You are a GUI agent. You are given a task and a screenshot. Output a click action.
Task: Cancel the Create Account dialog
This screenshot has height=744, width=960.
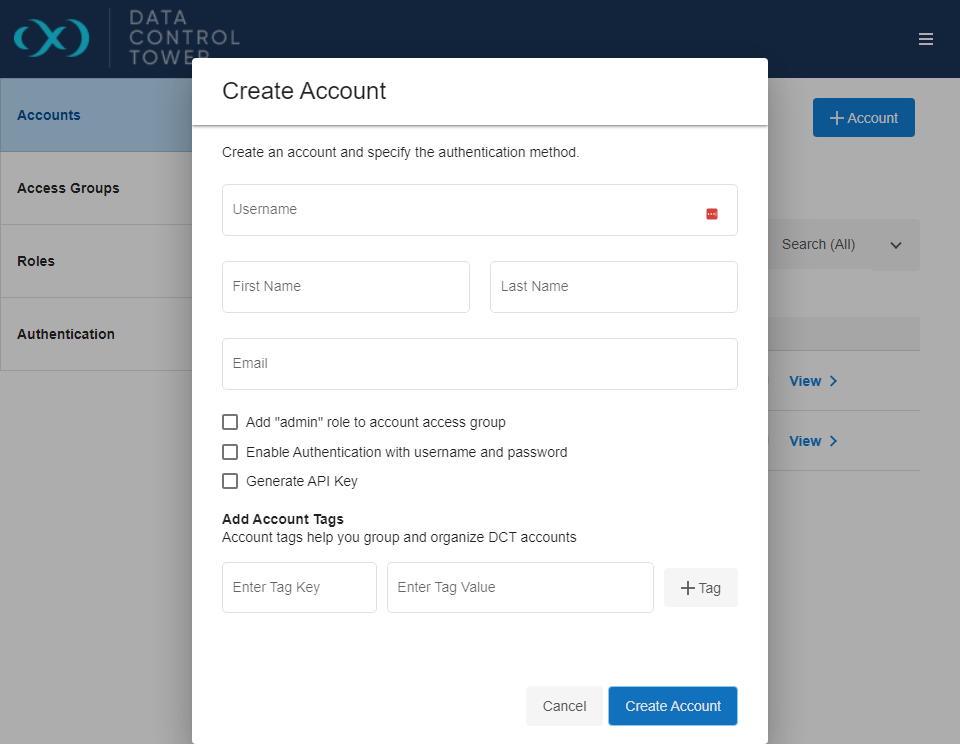tap(564, 706)
